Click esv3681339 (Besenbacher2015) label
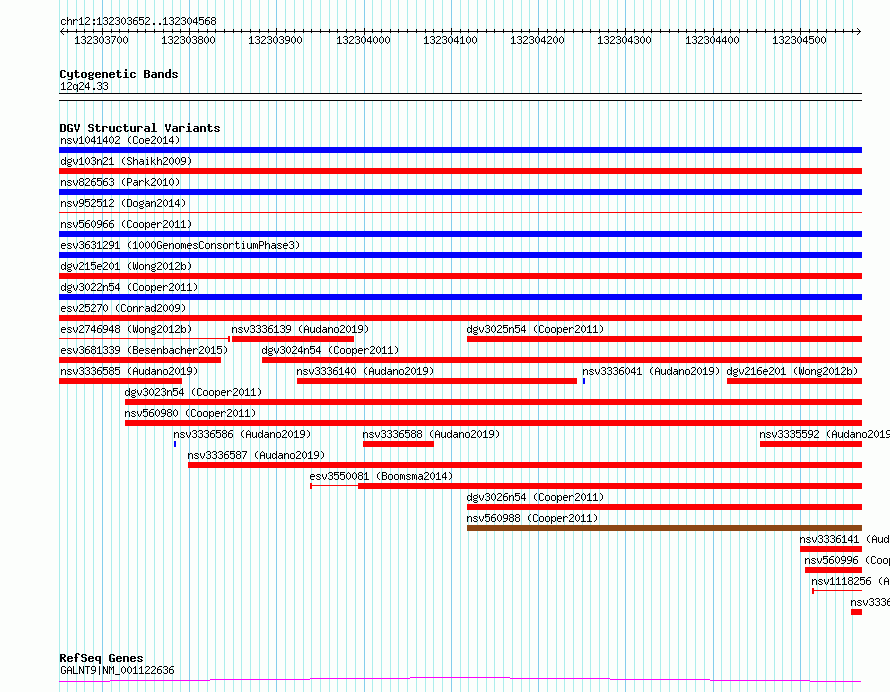Viewport: 890px width, 692px height. [x=144, y=350]
